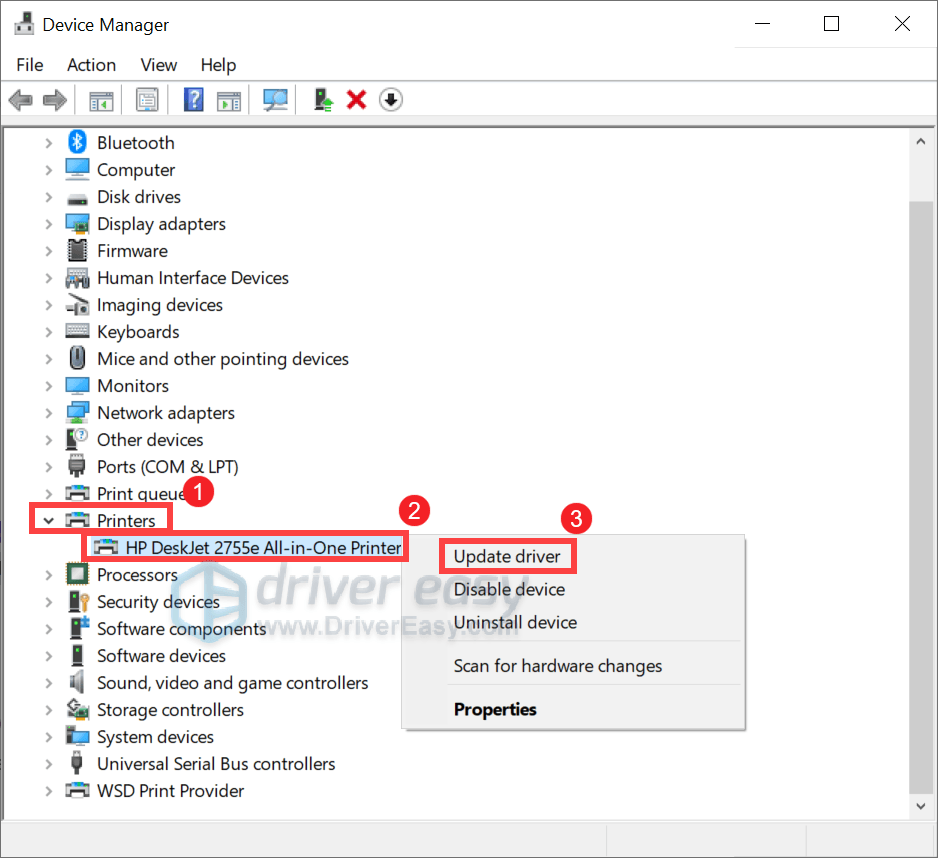Screen dimensions: 938x858
Task: Click the Properties toolbar icon
Action: click(x=147, y=100)
